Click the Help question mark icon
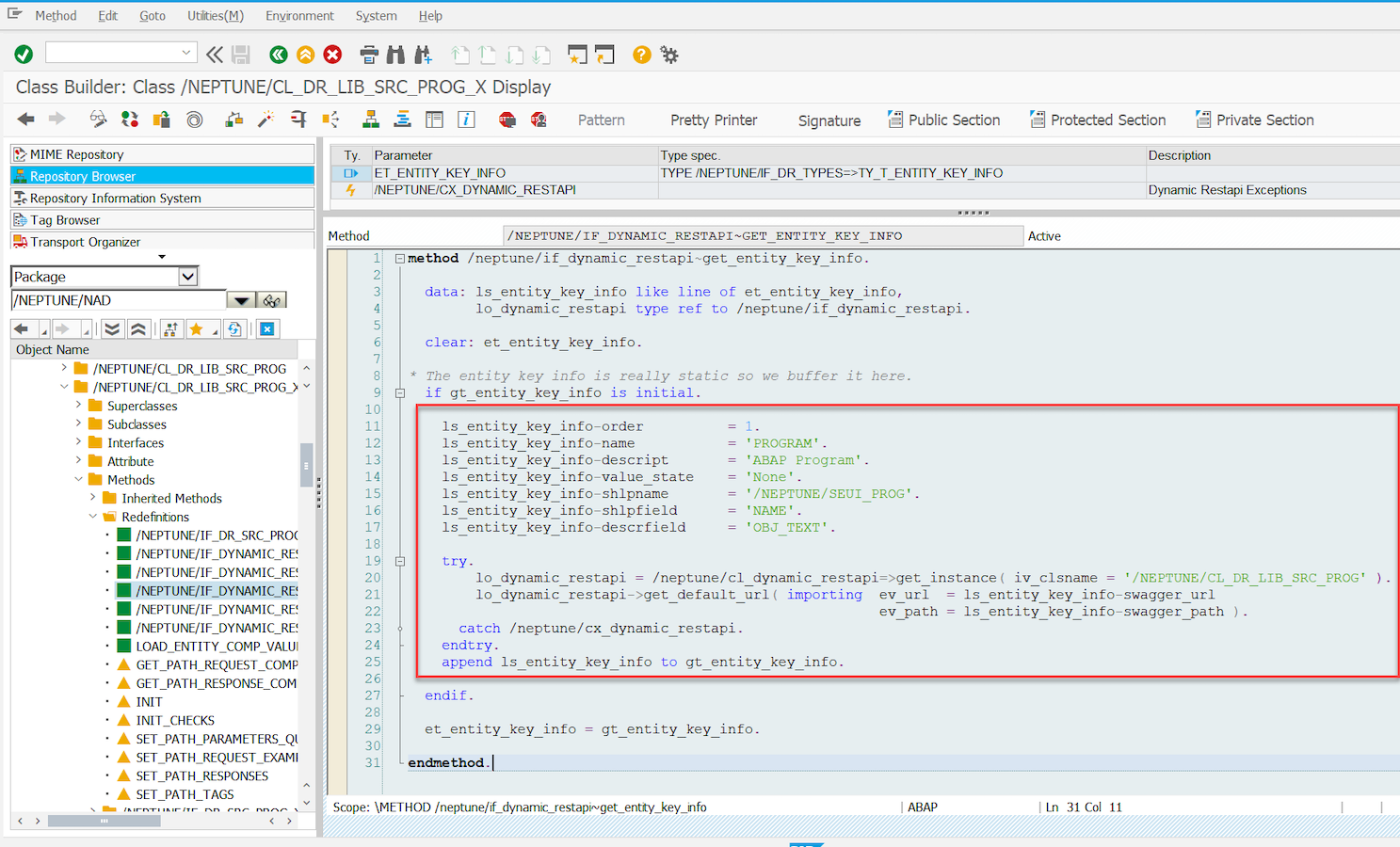The image size is (1400, 847). click(x=641, y=55)
